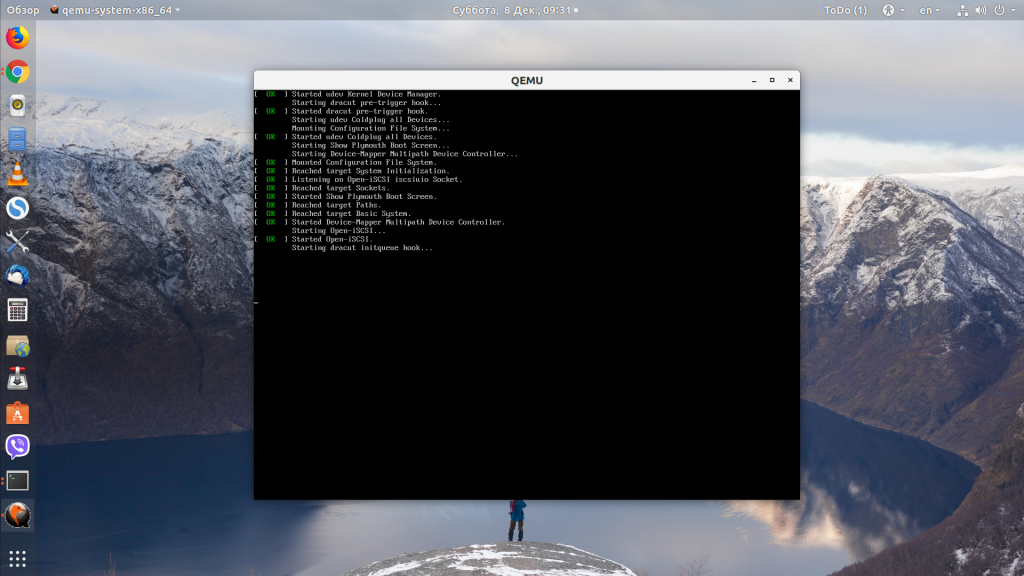Open the date and time calendar menu
The width and height of the screenshot is (1024, 576).
click(x=515, y=10)
